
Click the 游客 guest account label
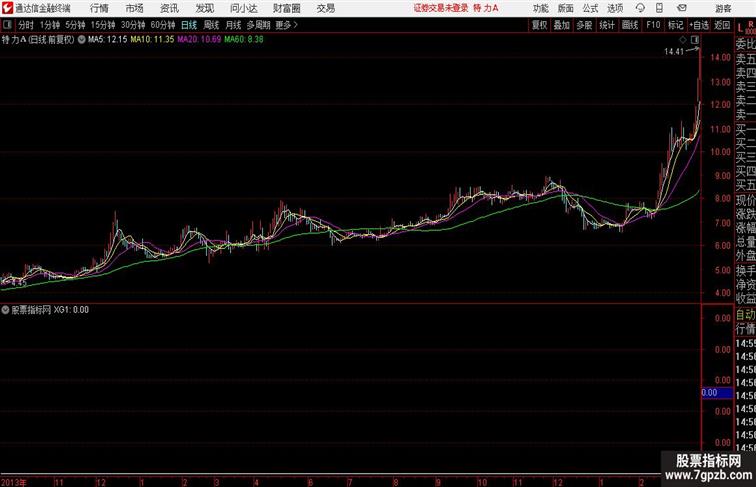pyautogui.click(x=723, y=8)
